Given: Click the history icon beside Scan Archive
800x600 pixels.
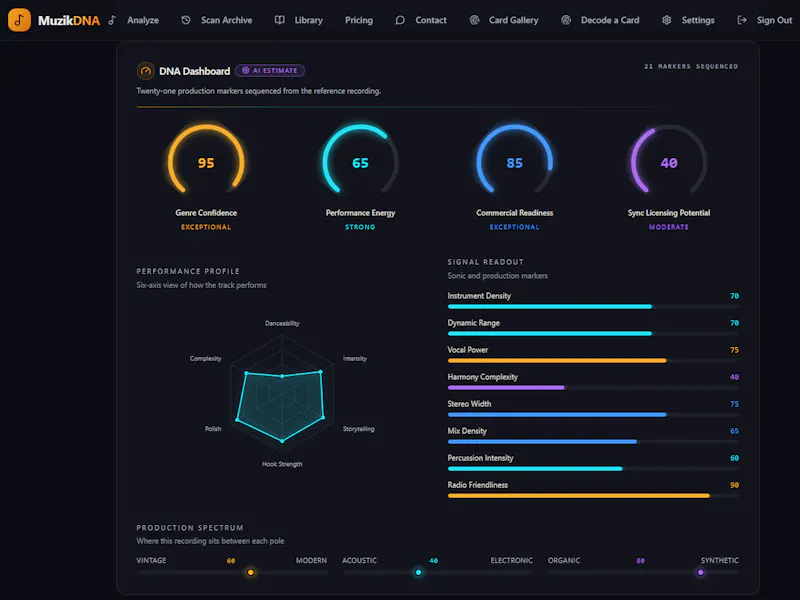Looking at the screenshot, I should (186, 20).
